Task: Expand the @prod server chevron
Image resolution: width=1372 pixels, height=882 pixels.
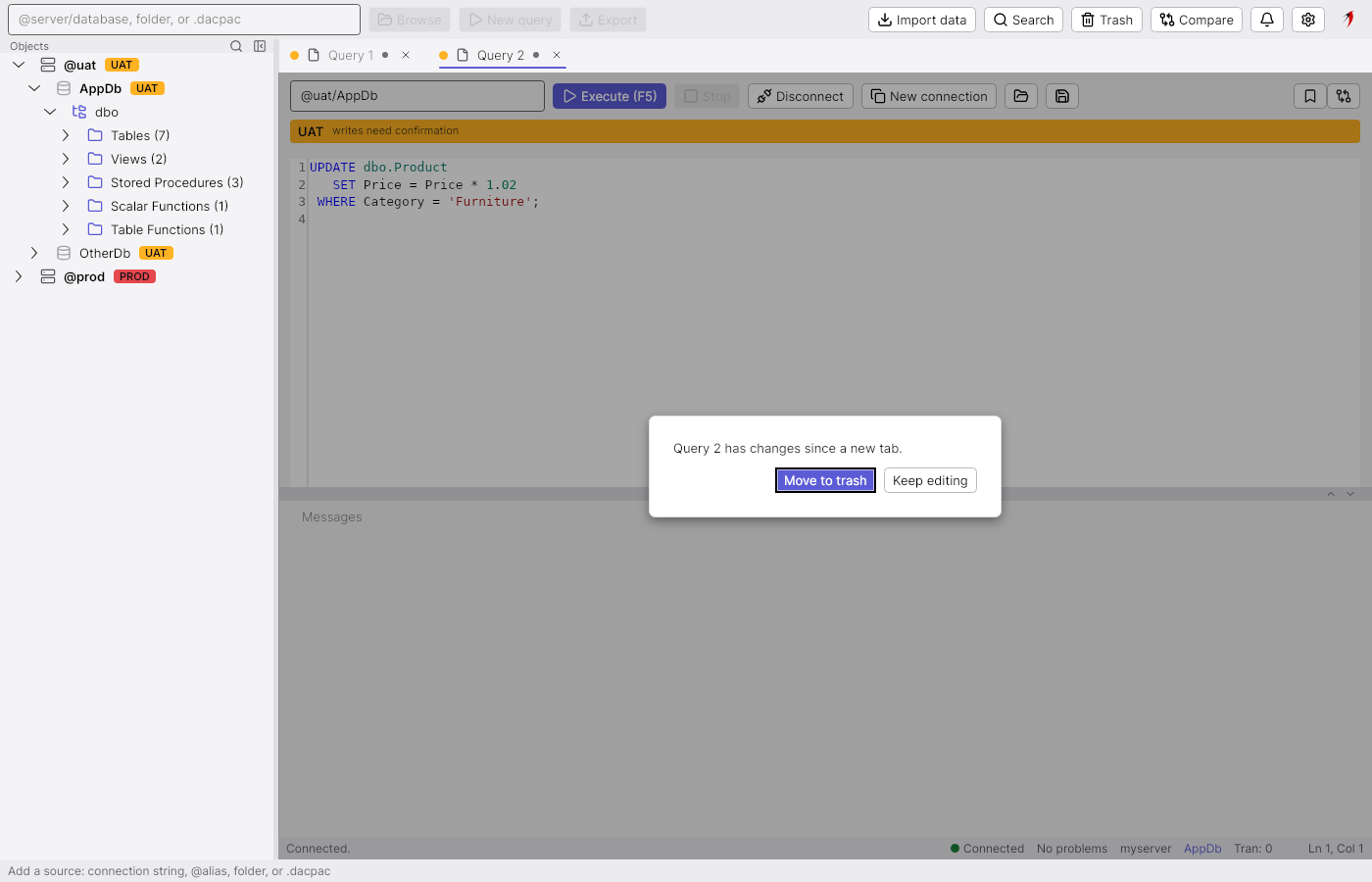Action: click(x=19, y=276)
